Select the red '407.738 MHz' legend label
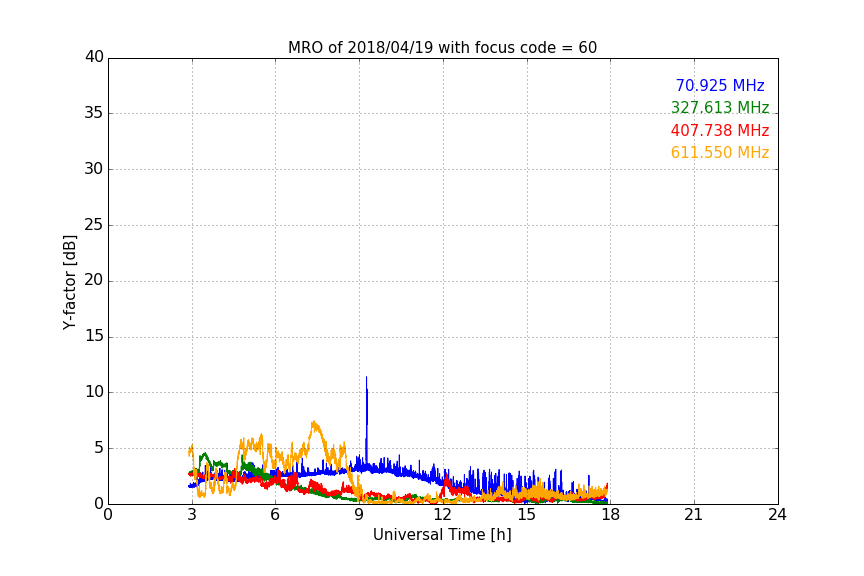Screen dimensions: 864x576 (720, 130)
